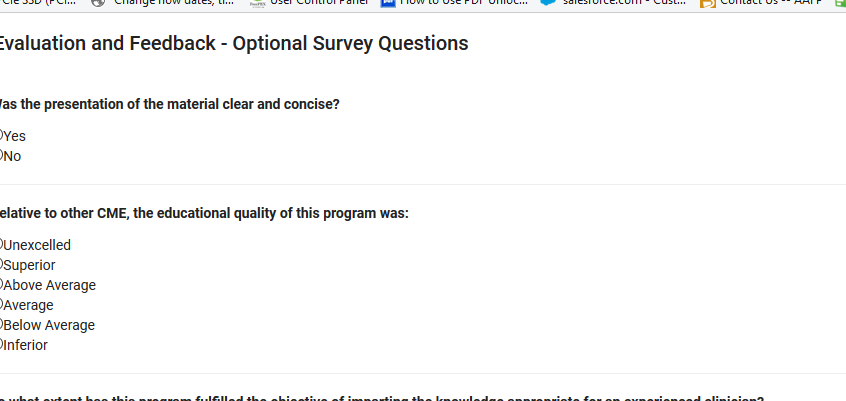Click the green bookmark icon at far right
The height and width of the screenshot is (401, 846).
[841, 3]
